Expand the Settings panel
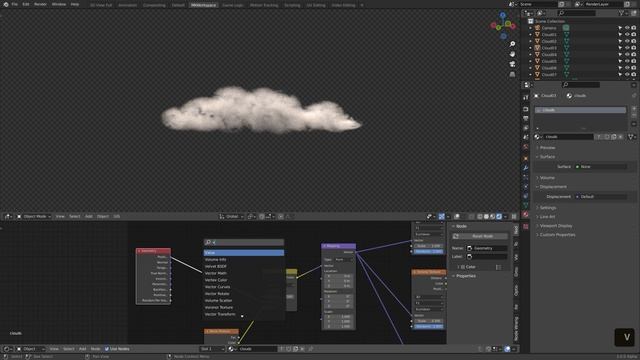Viewport: 640px width, 360px height. click(x=548, y=208)
